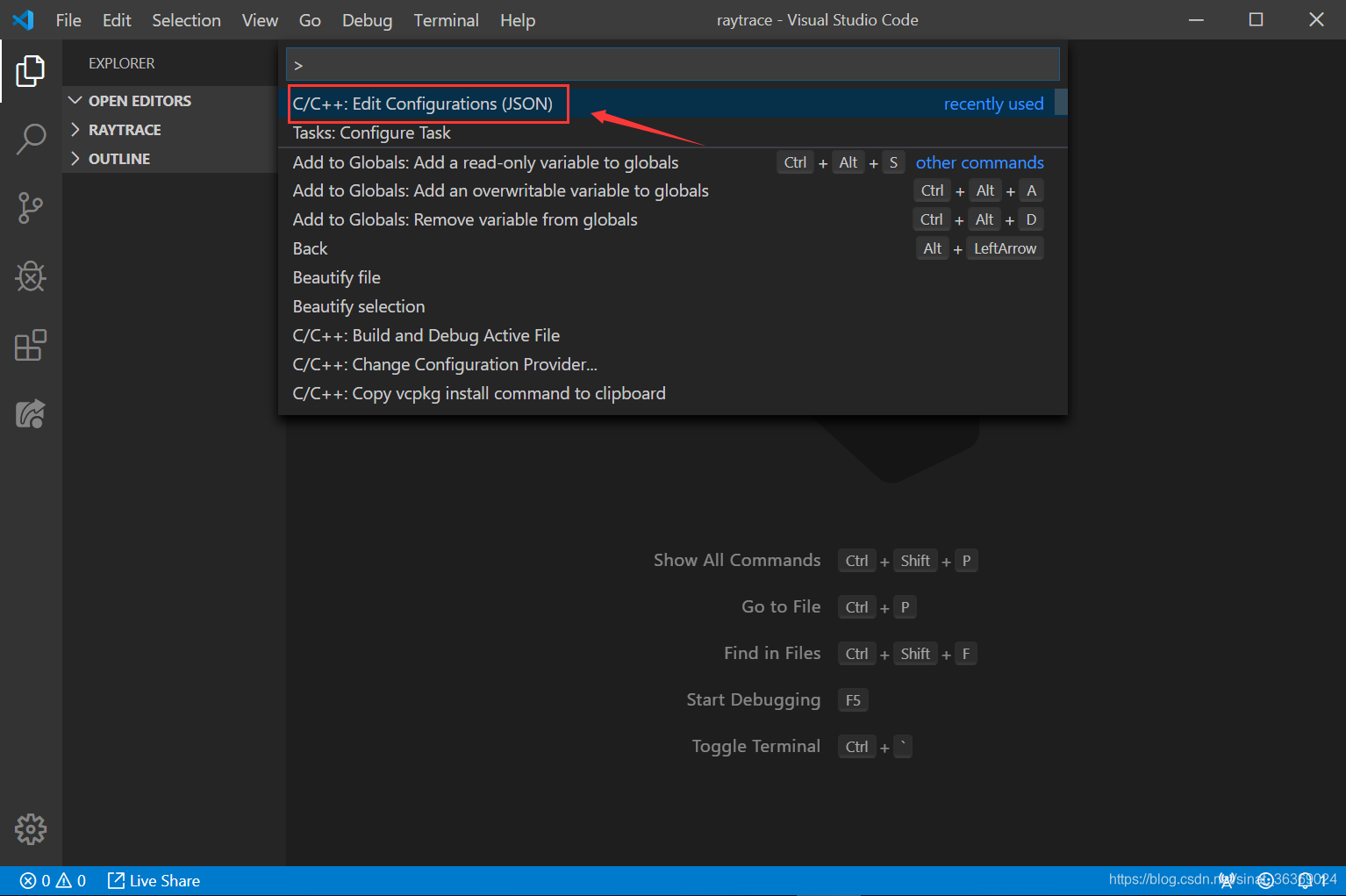1346x896 pixels.
Task: Open the File menu
Action: point(68,20)
